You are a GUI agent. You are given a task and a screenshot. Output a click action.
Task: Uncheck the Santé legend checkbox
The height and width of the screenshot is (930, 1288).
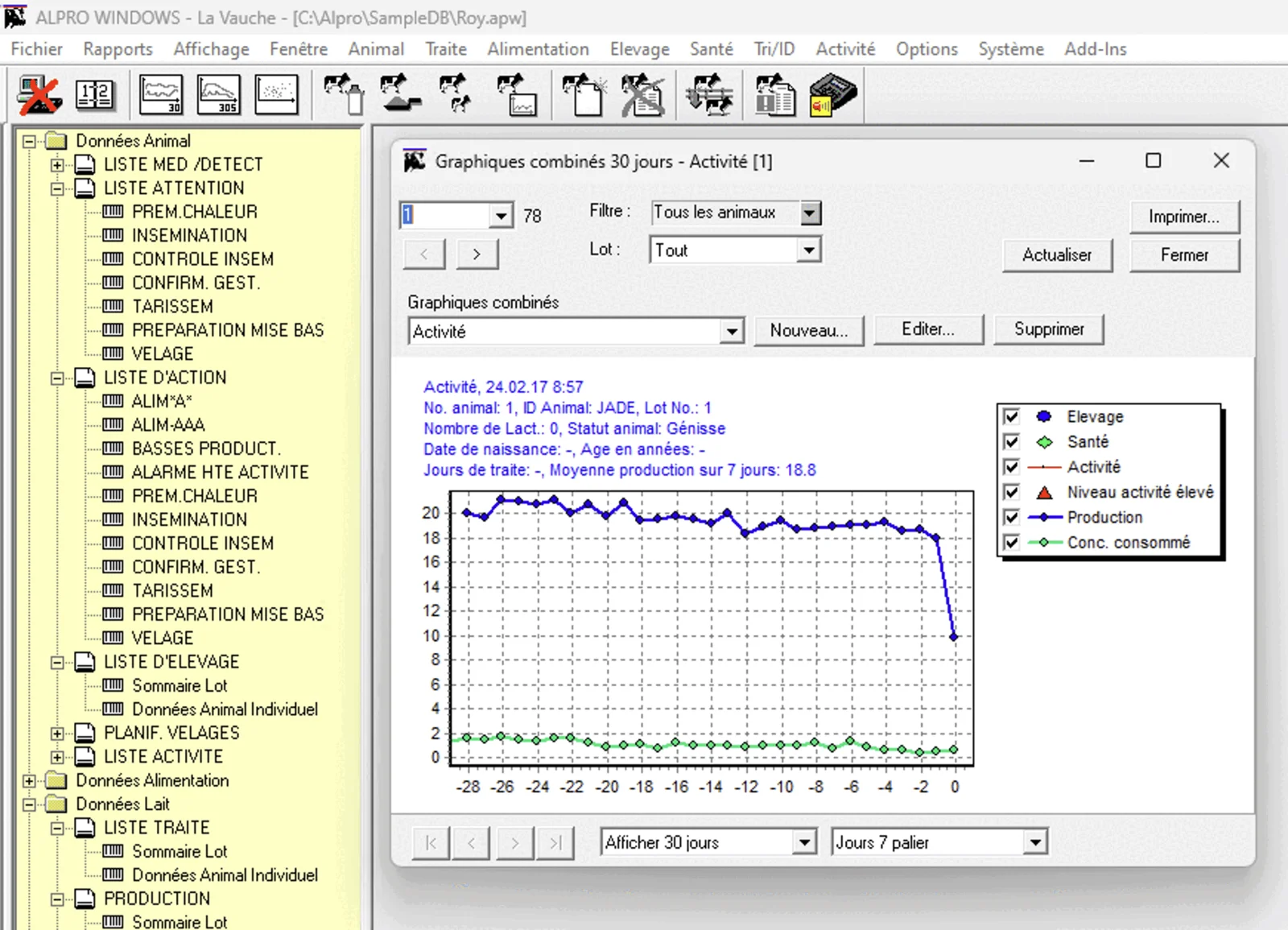tap(1012, 442)
